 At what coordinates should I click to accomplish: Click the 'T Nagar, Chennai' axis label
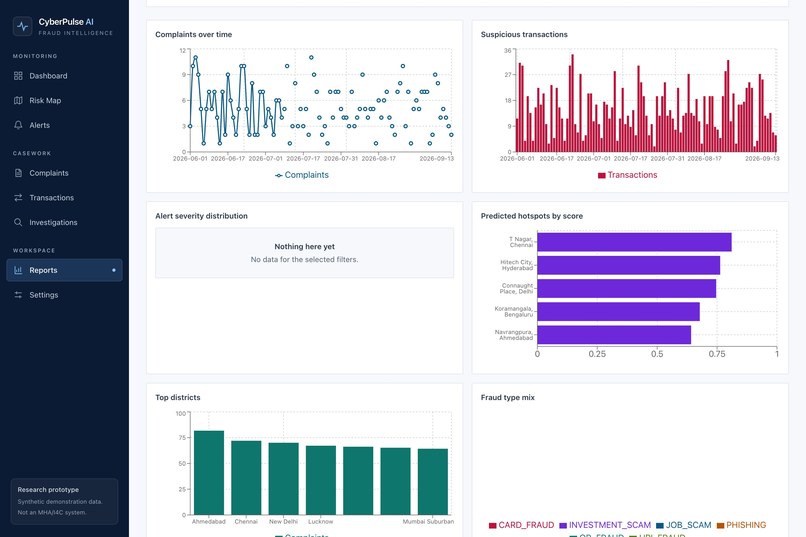pos(521,242)
